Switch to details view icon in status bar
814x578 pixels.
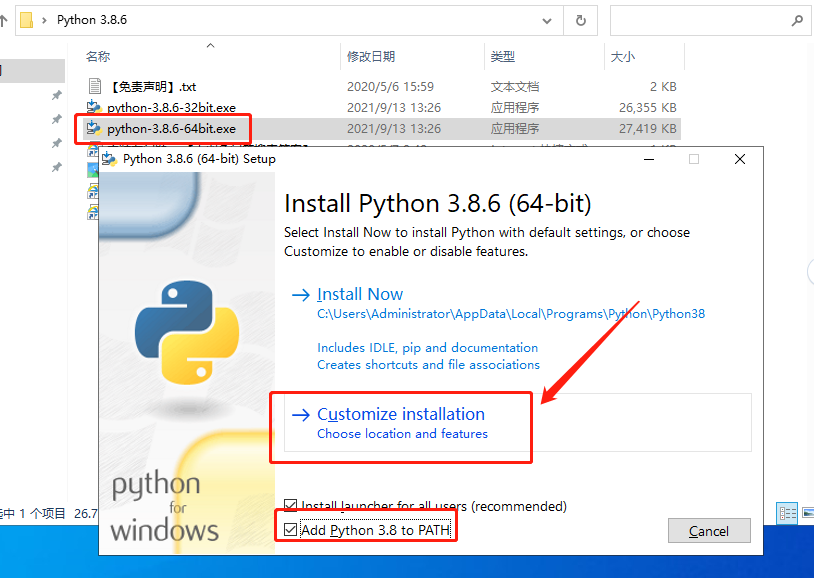(787, 514)
